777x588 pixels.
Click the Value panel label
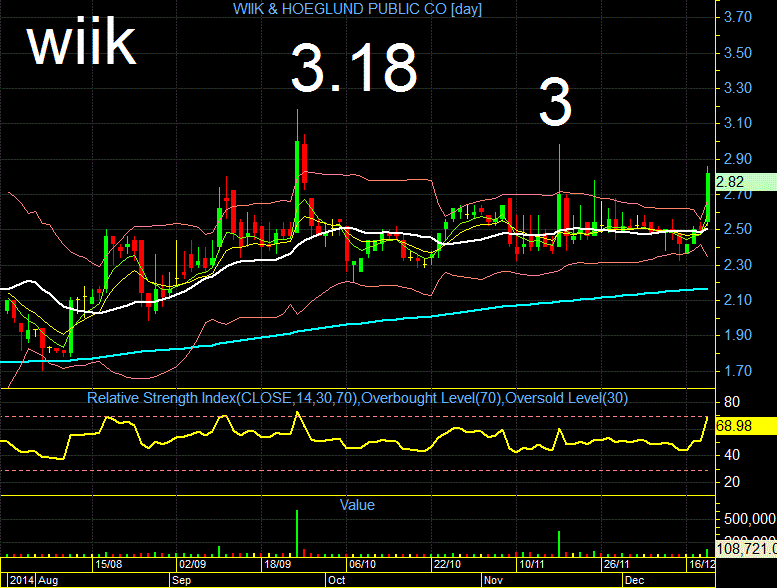357,505
